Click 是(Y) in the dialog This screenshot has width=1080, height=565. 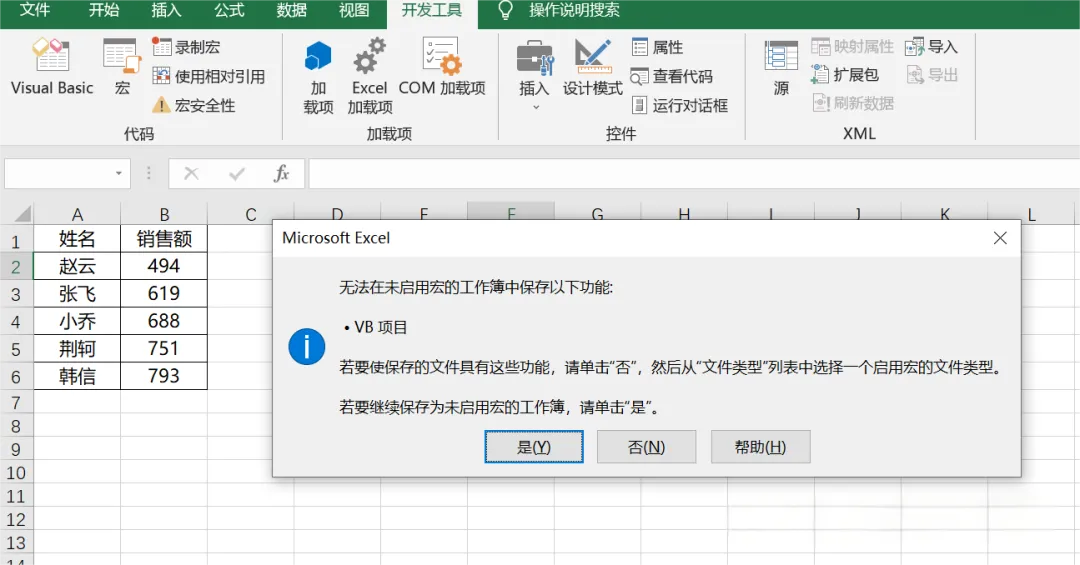click(534, 446)
